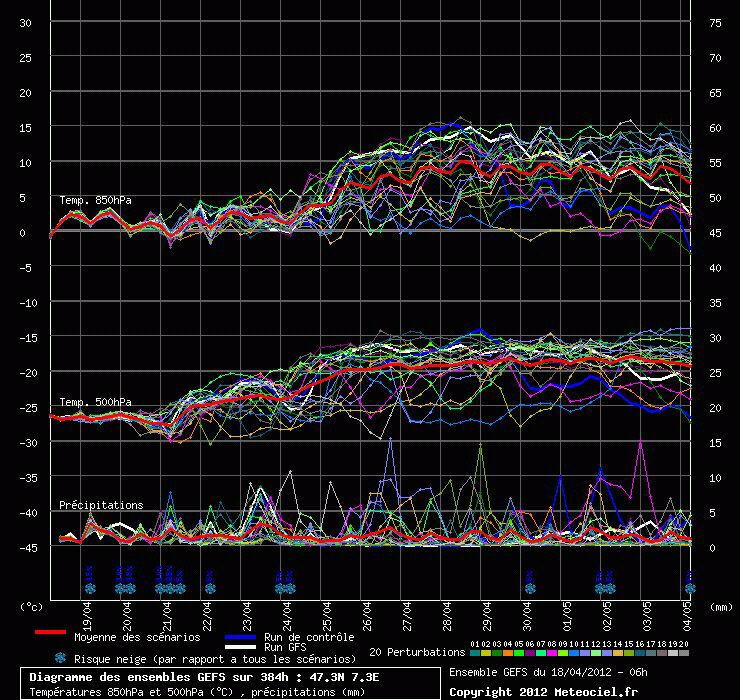This screenshot has height=700, width=740.
Task: Click the snowflake icon in the legend
Action: pos(60,658)
